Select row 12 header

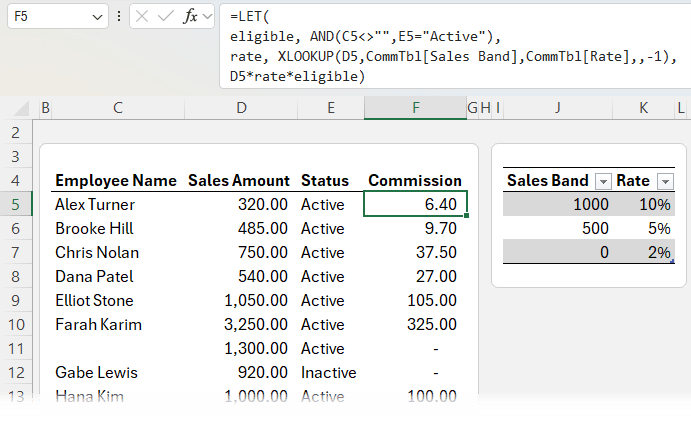[16, 373]
